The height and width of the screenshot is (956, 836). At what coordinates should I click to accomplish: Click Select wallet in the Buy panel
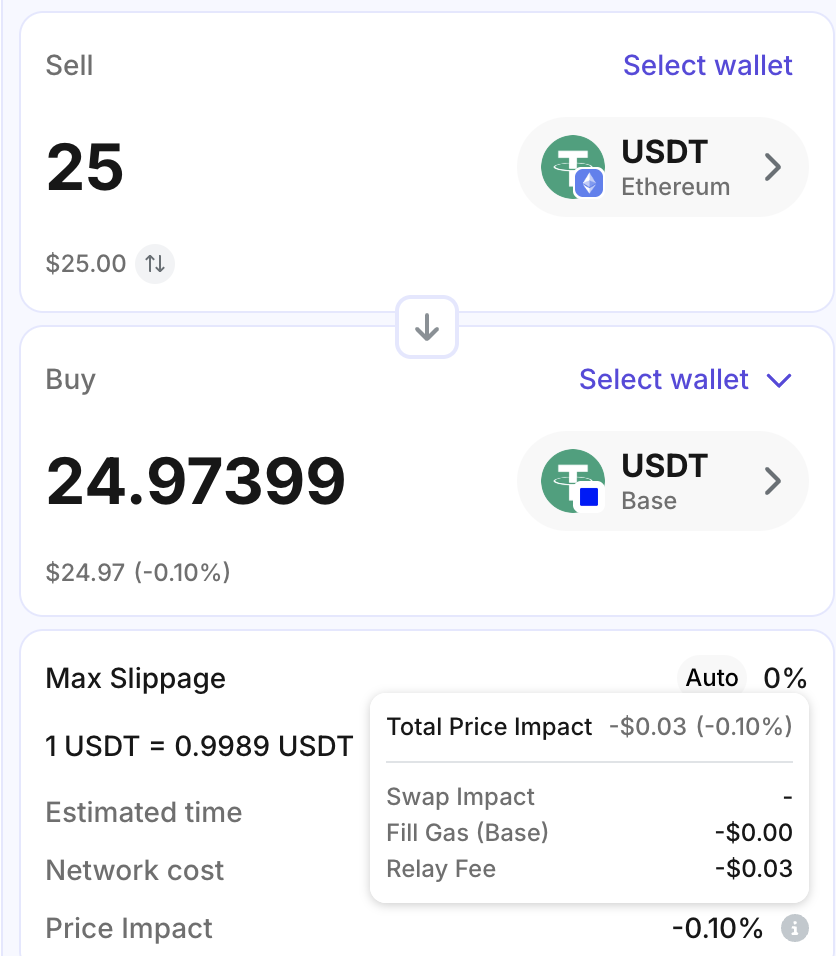[664, 380]
